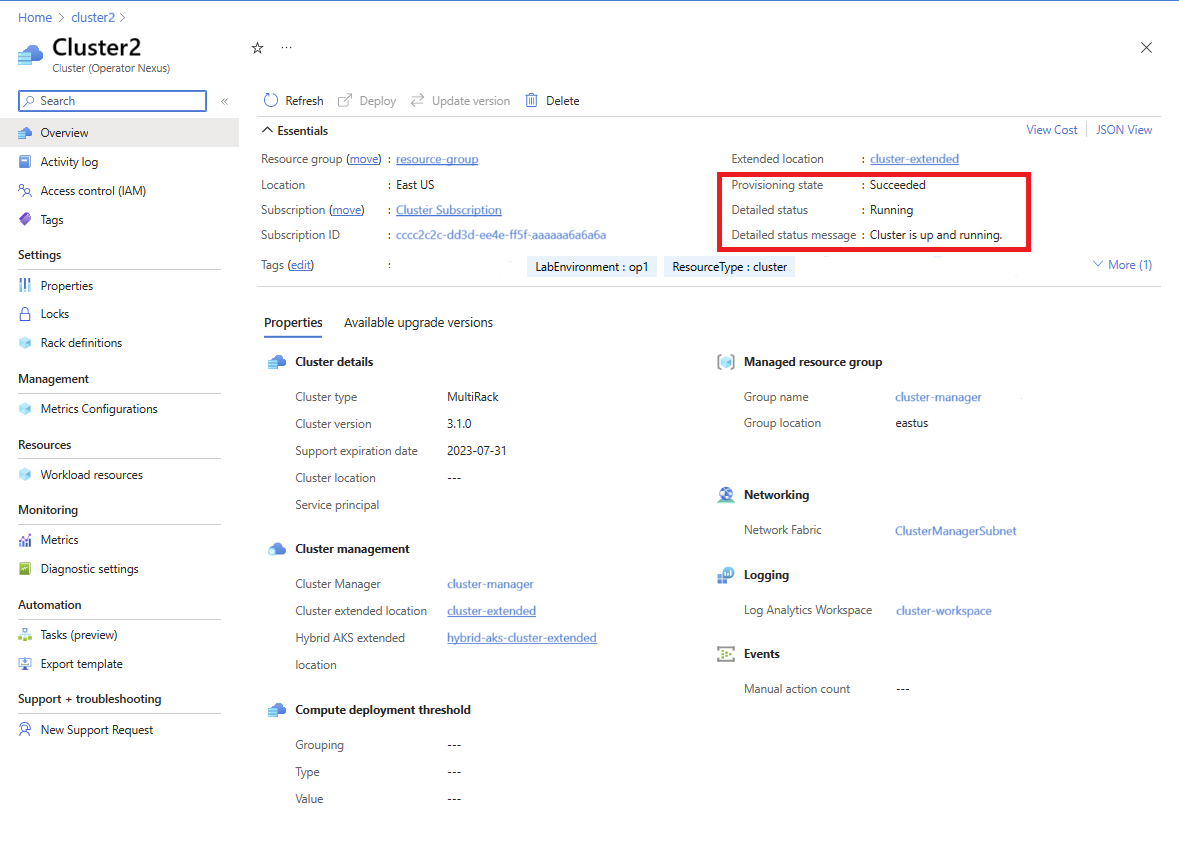Image resolution: width=1179 pixels, height=856 pixels.
Task: Open Rack definitions in the sidebar
Action: pyautogui.click(x=81, y=343)
